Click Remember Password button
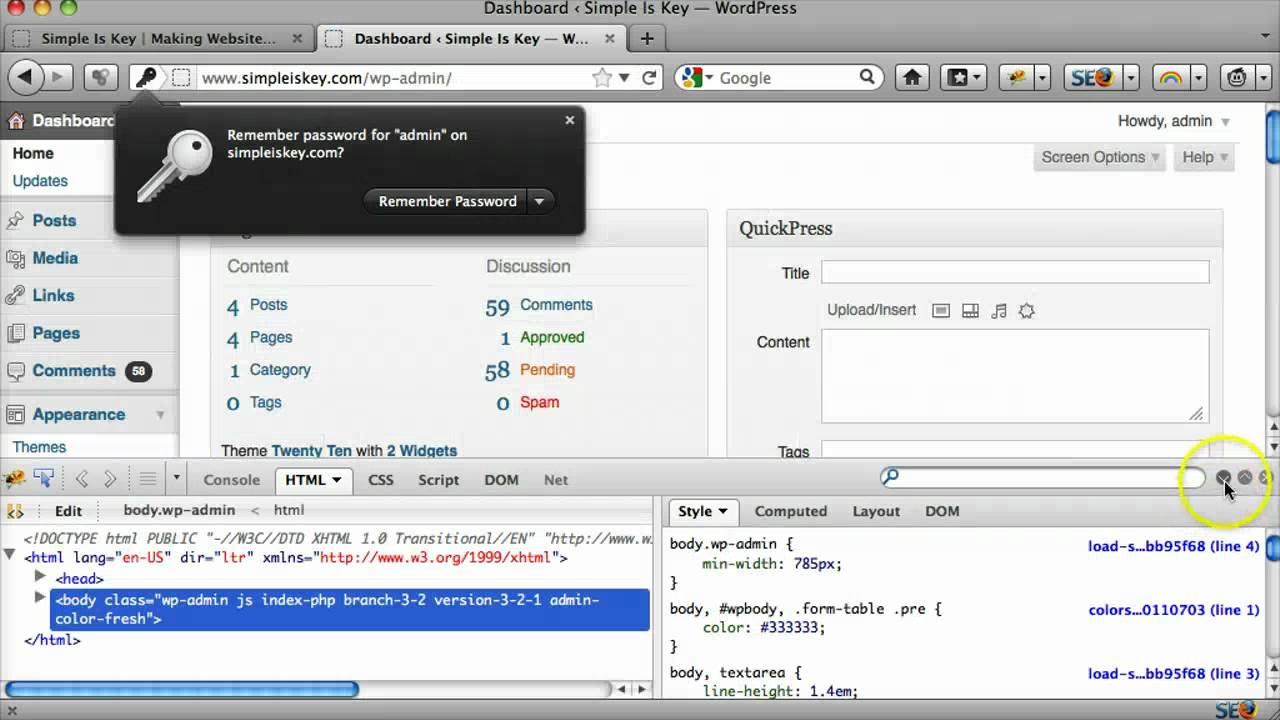The image size is (1280, 720). (447, 201)
